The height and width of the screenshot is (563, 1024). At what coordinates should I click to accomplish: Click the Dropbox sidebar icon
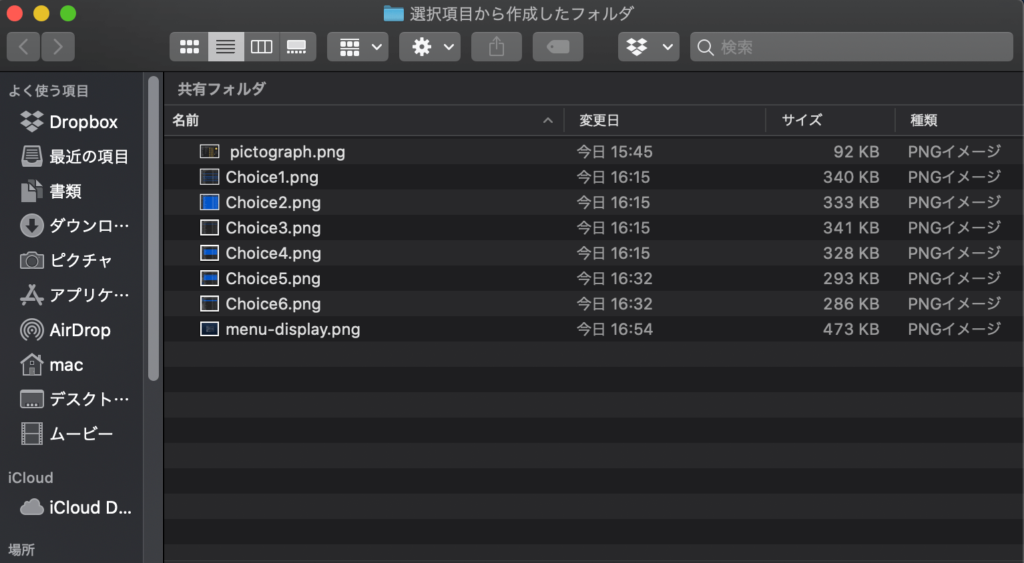point(31,121)
